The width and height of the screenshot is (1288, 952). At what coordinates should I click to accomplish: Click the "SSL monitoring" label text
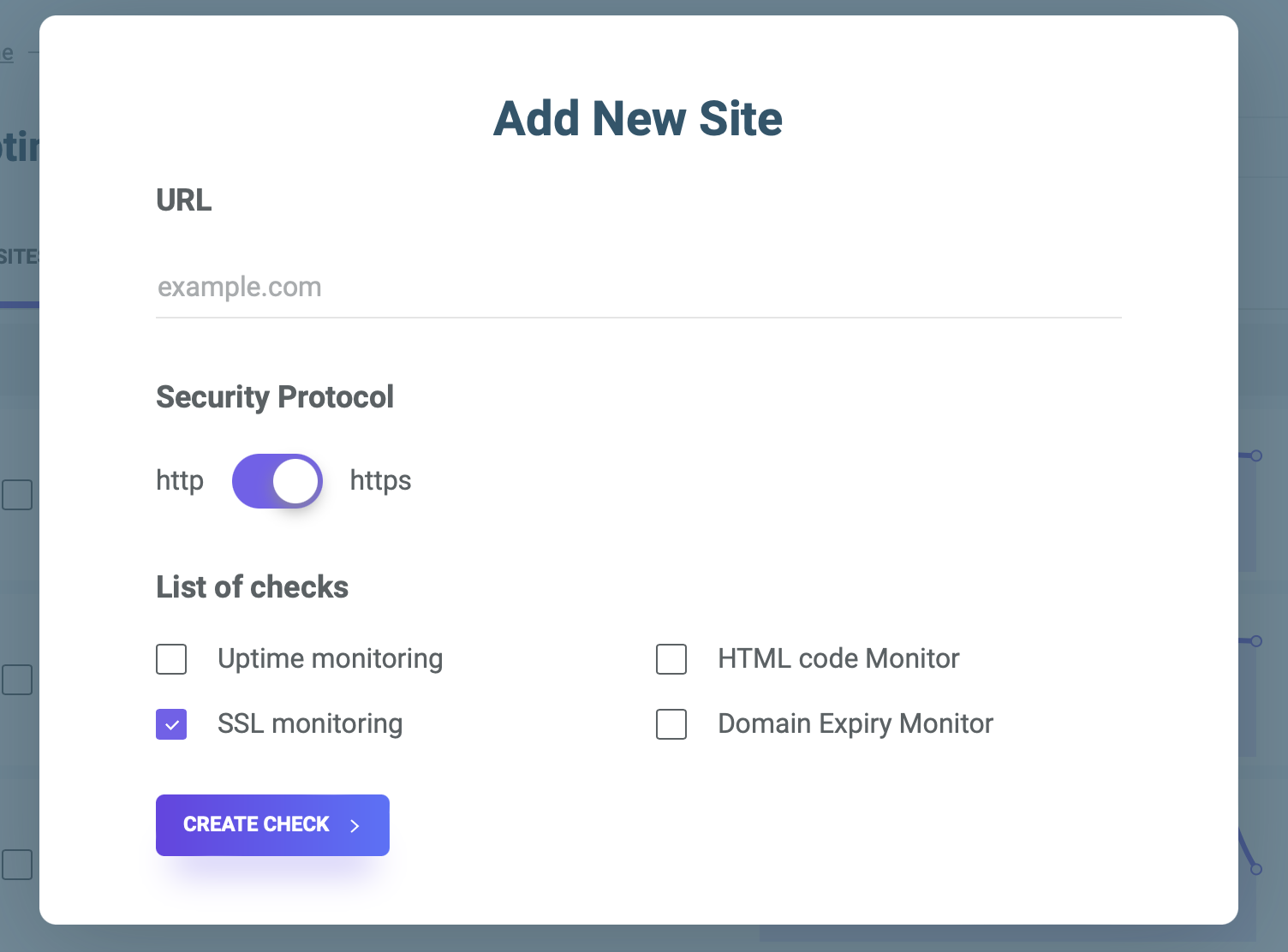[x=310, y=724]
